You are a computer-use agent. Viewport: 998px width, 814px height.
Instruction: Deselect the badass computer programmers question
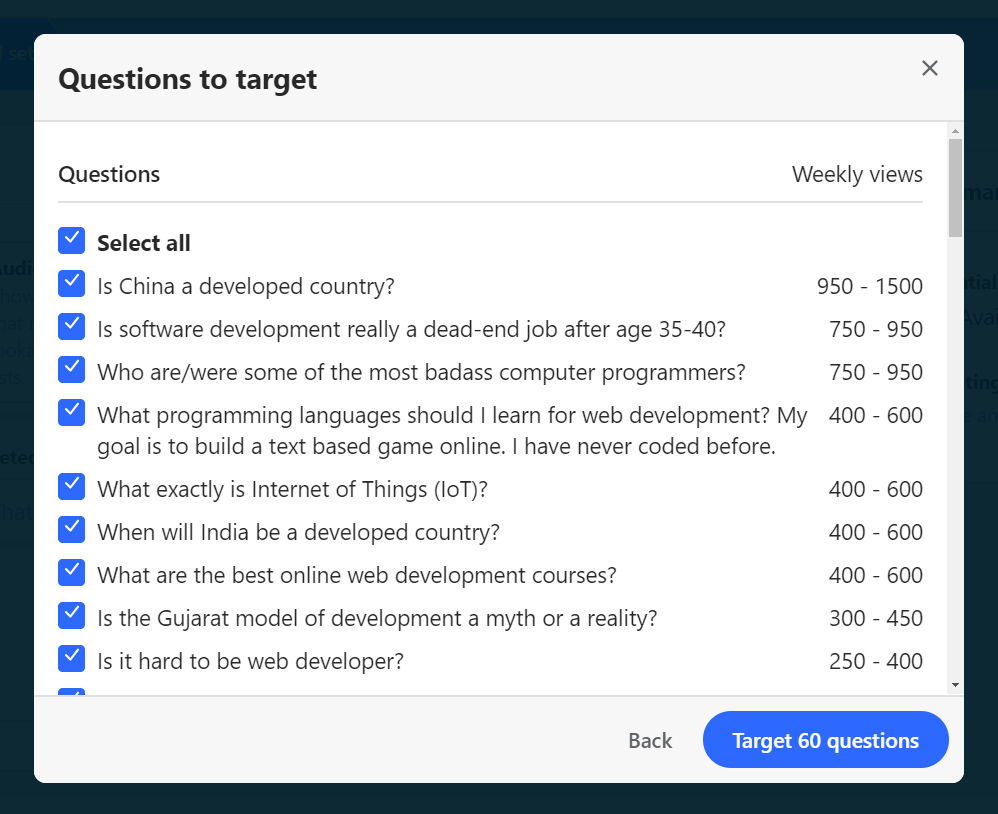72,370
